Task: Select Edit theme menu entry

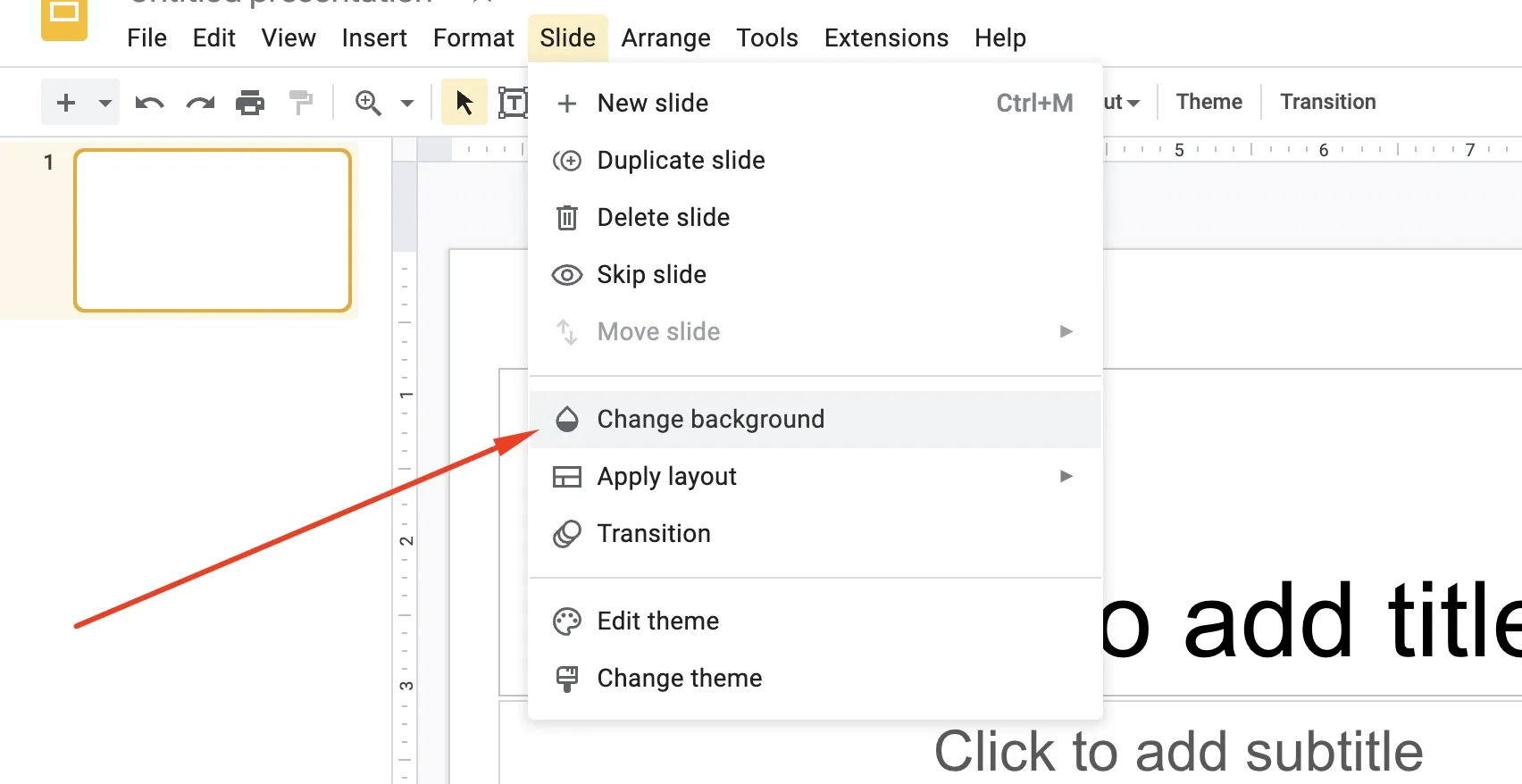Action: (x=815, y=621)
